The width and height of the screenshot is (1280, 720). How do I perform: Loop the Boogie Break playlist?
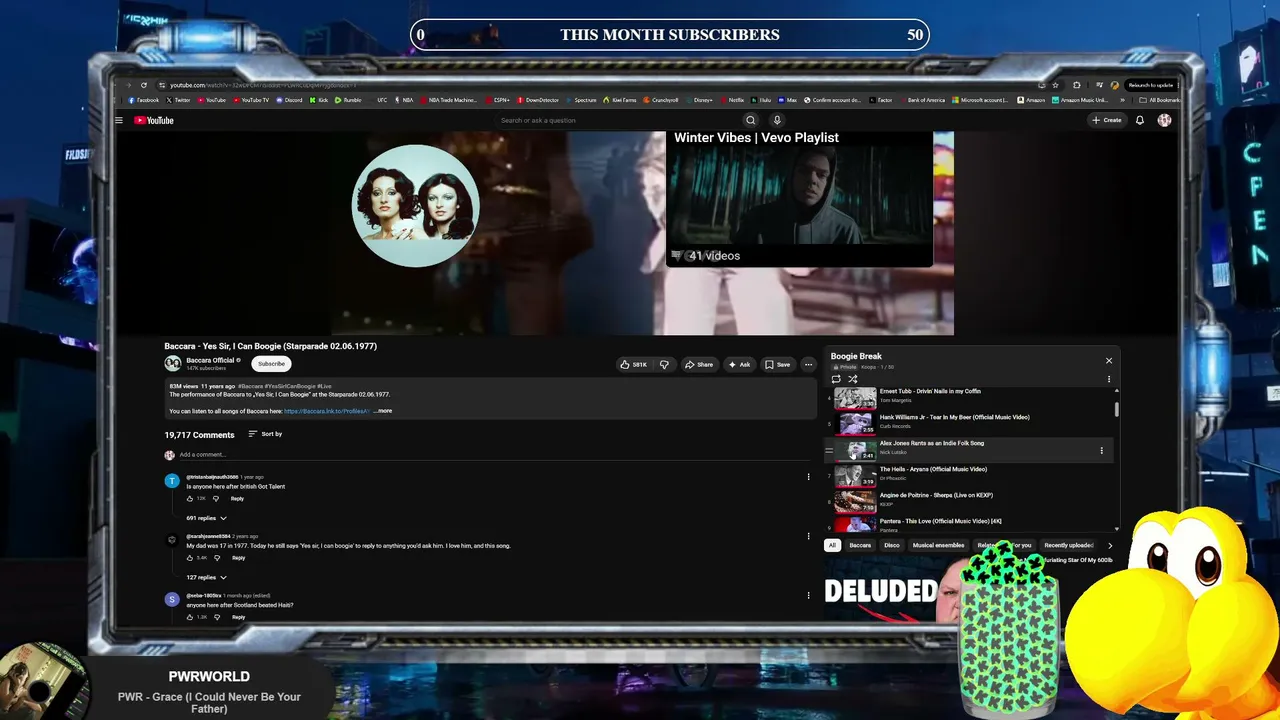point(836,379)
